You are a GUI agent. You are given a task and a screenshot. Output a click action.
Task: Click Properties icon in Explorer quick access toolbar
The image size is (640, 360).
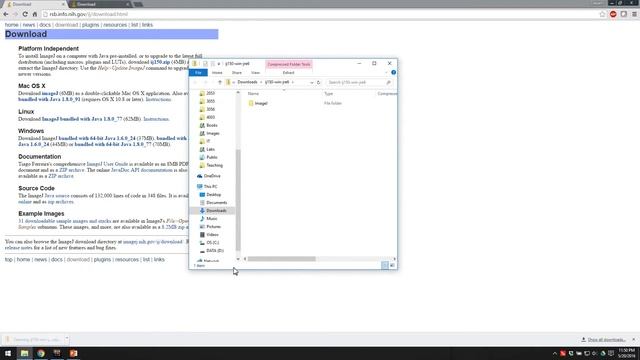point(205,64)
